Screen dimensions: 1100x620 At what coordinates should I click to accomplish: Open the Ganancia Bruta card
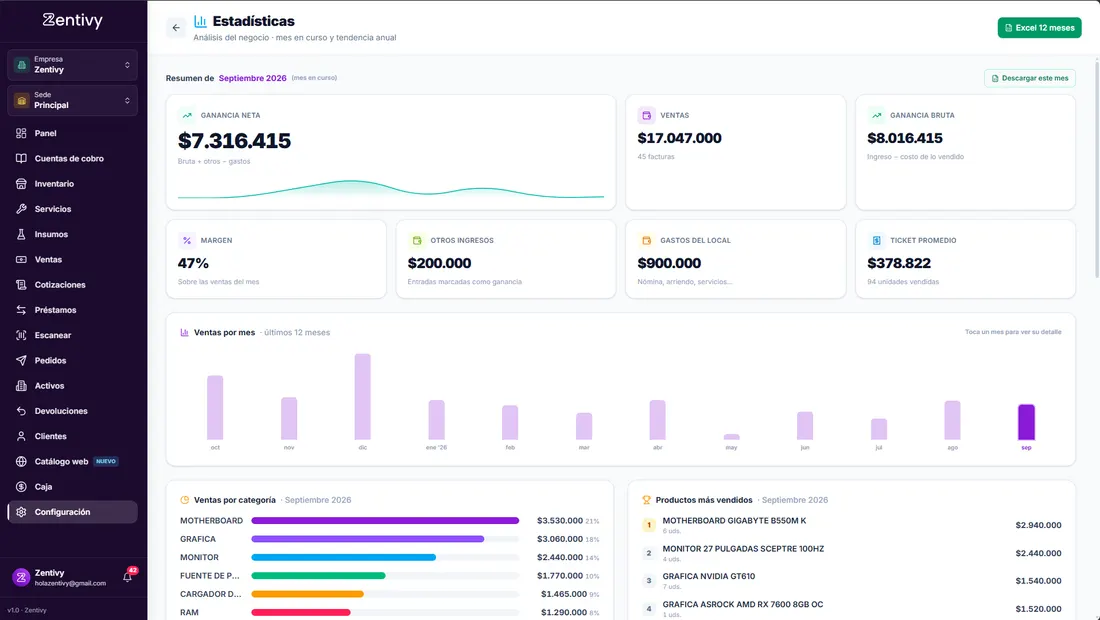coord(965,152)
